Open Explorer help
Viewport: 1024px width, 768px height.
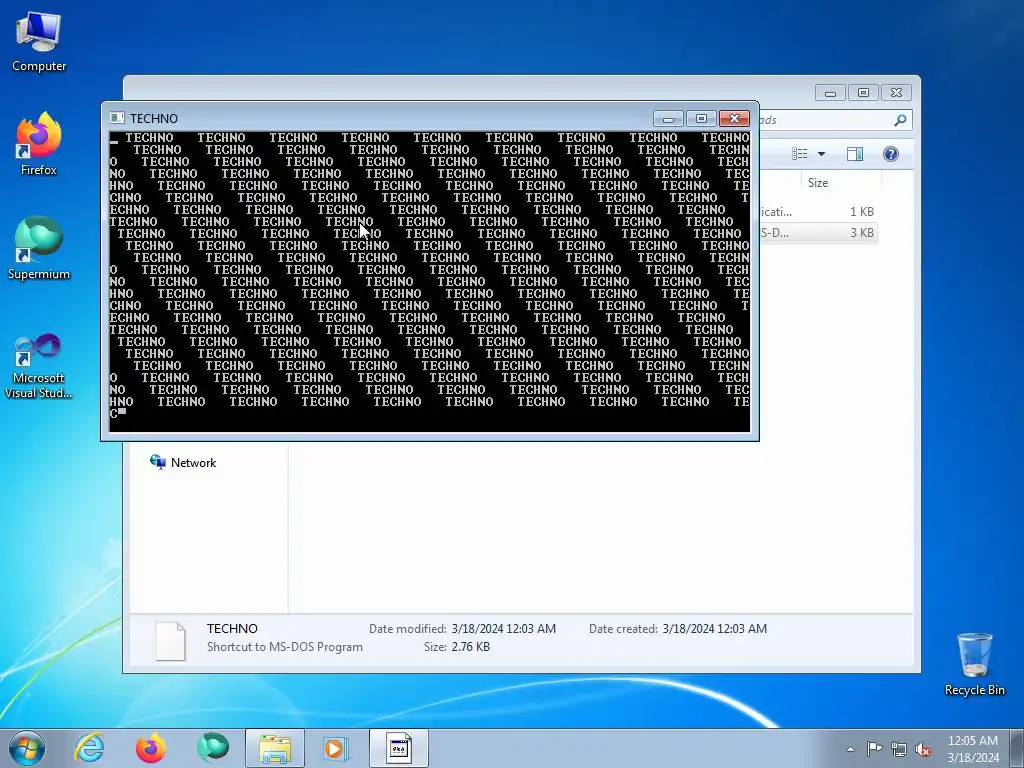891,154
